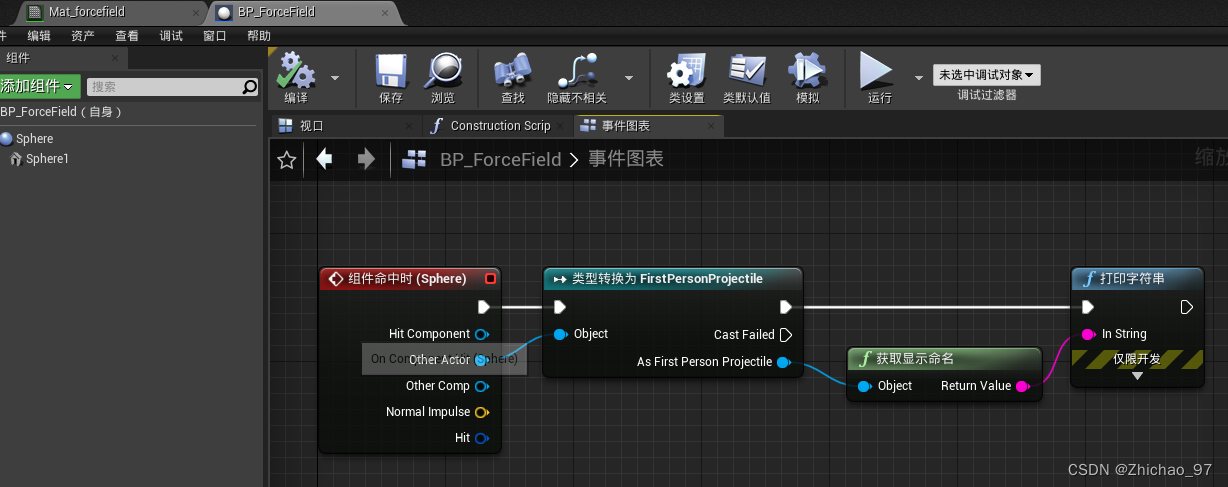Click search magnifier in components panel
Viewport: 1228px width, 487px height.
click(250, 87)
